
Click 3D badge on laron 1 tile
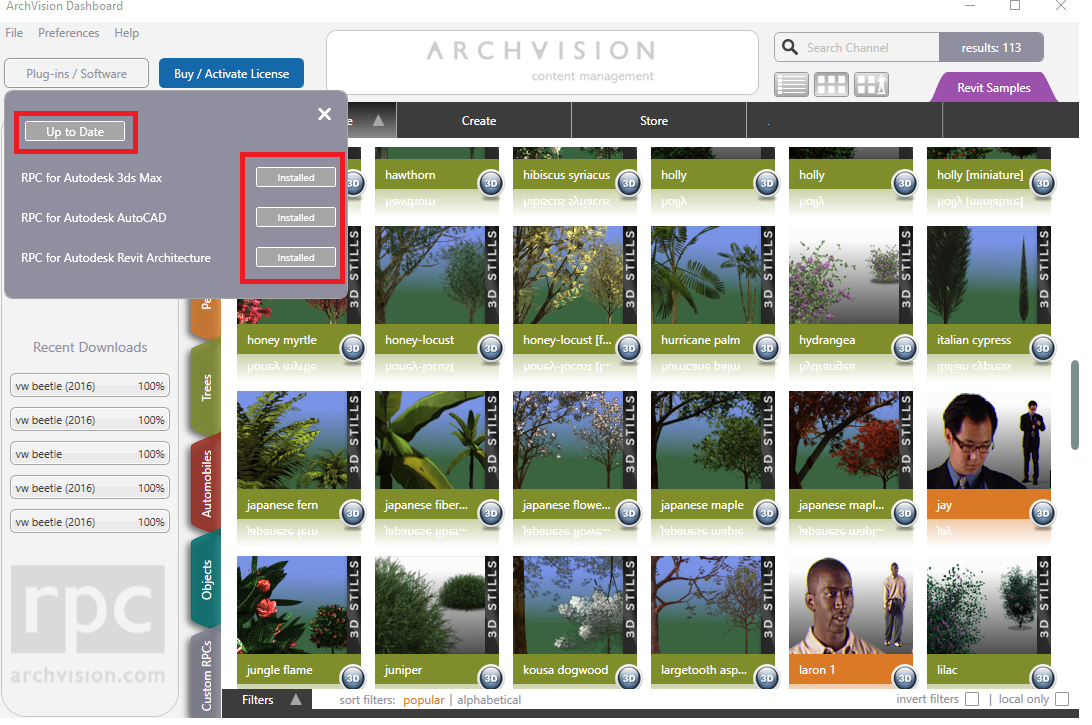tap(905, 678)
